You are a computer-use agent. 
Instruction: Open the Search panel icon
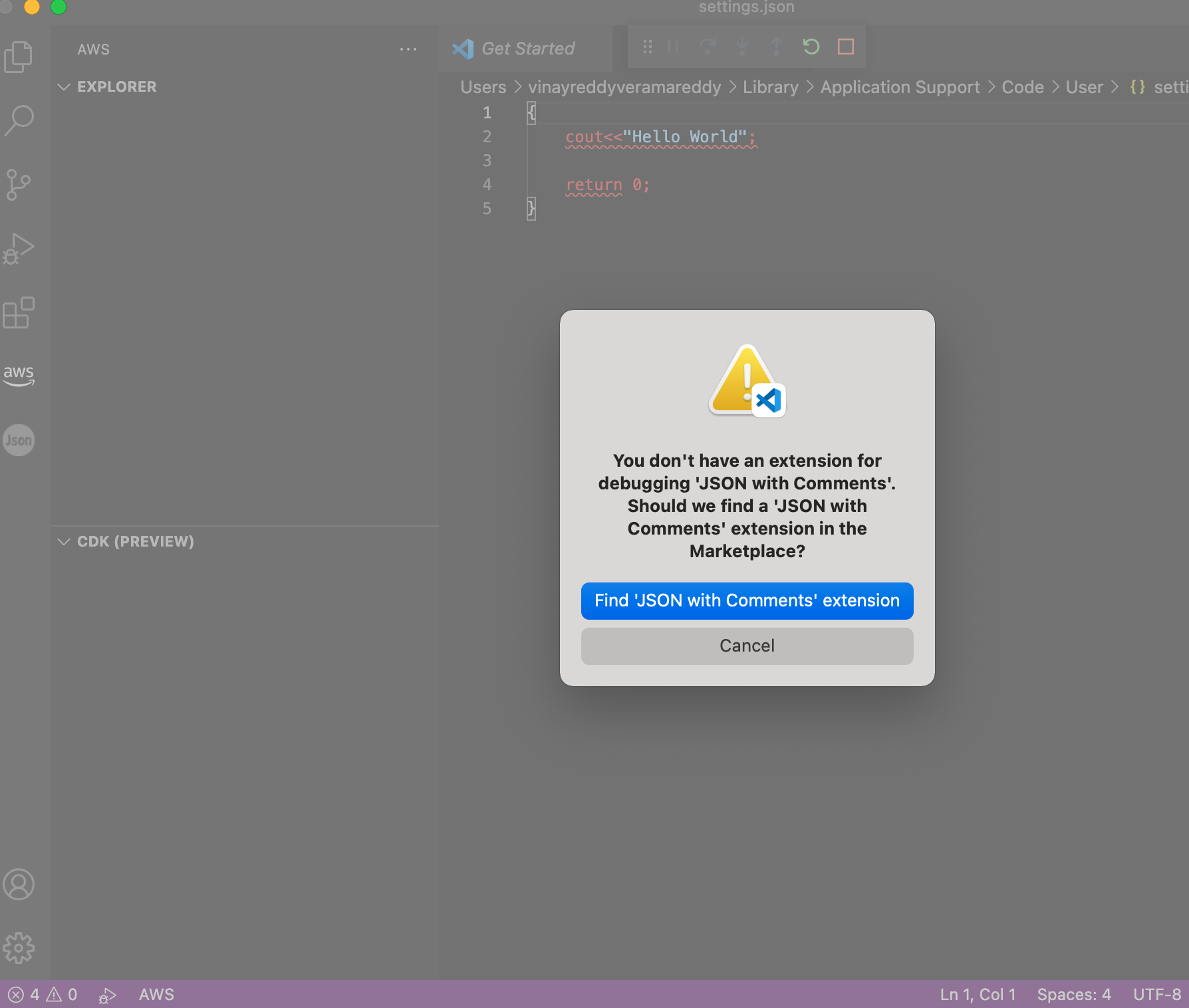(19, 120)
